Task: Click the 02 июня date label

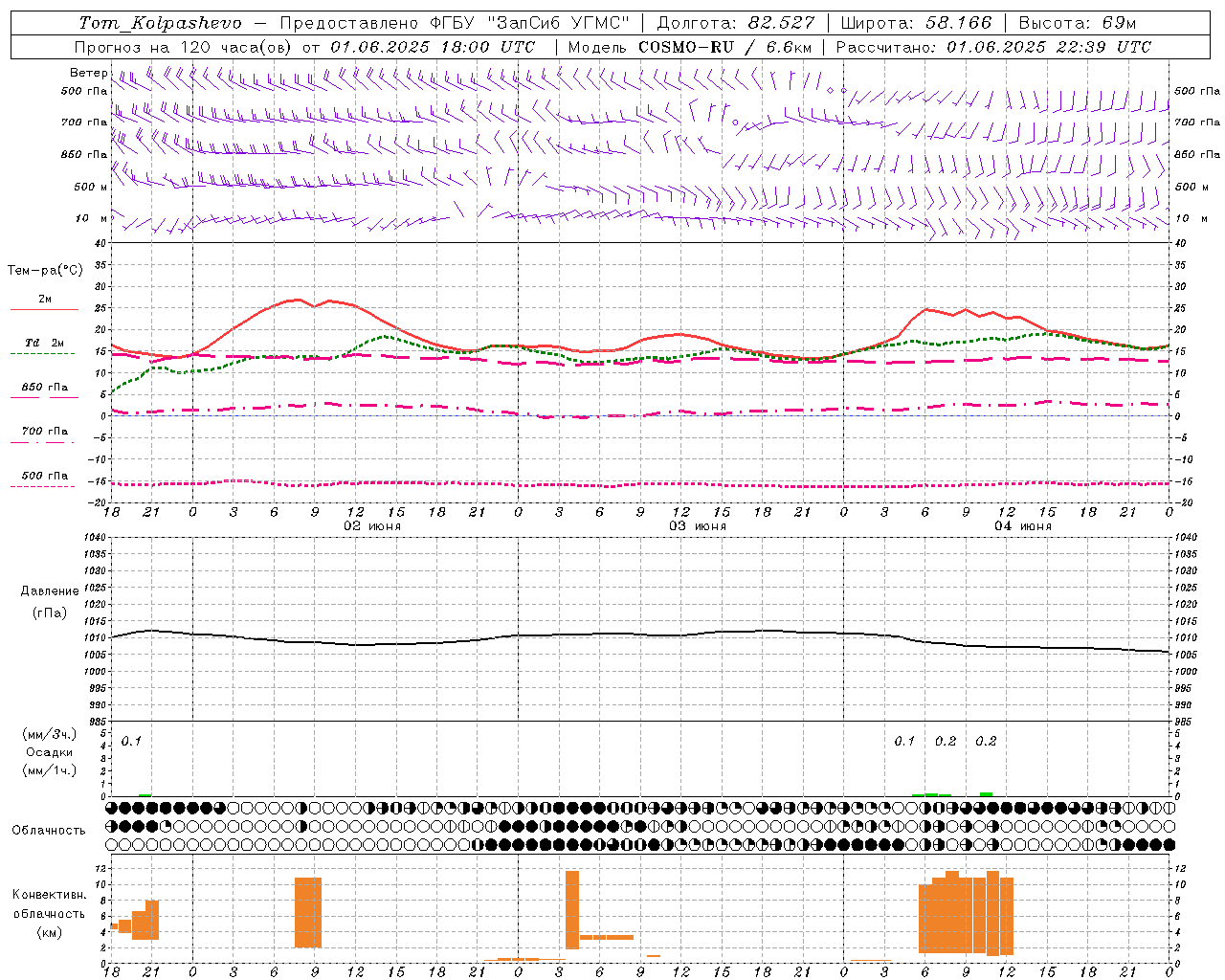Action: tap(372, 526)
